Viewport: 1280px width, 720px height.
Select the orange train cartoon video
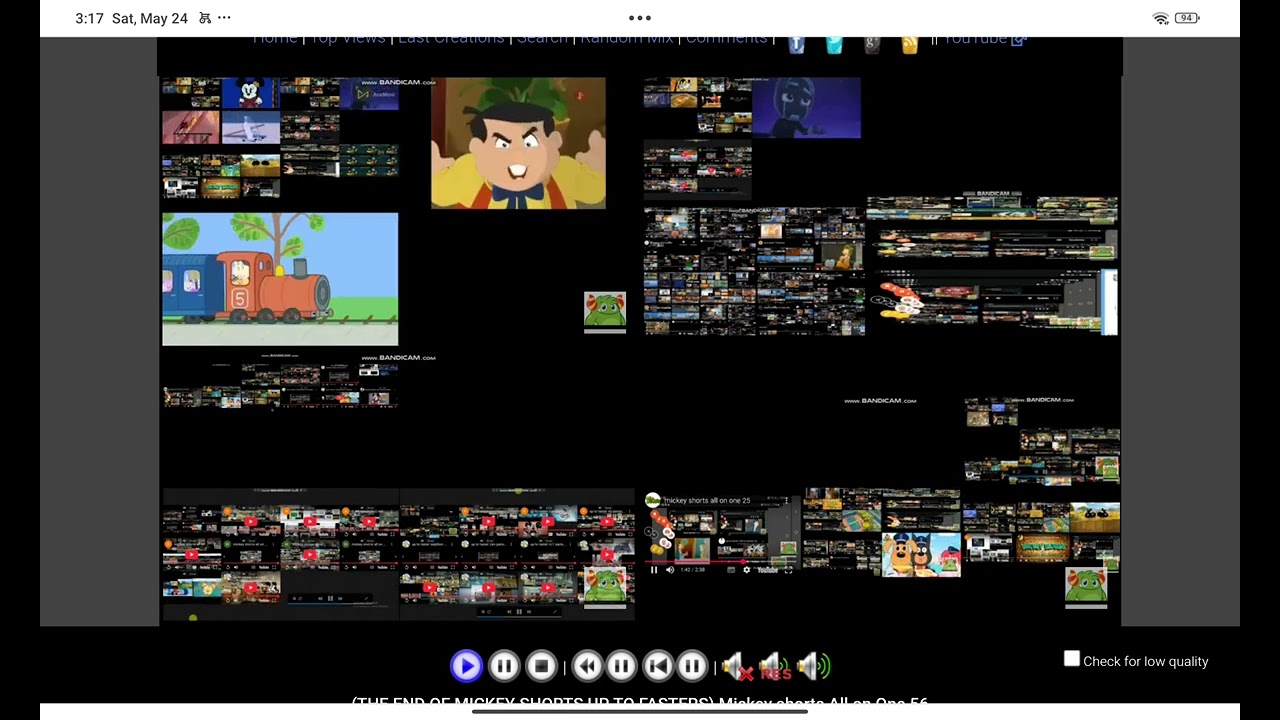click(x=280, y=279)
